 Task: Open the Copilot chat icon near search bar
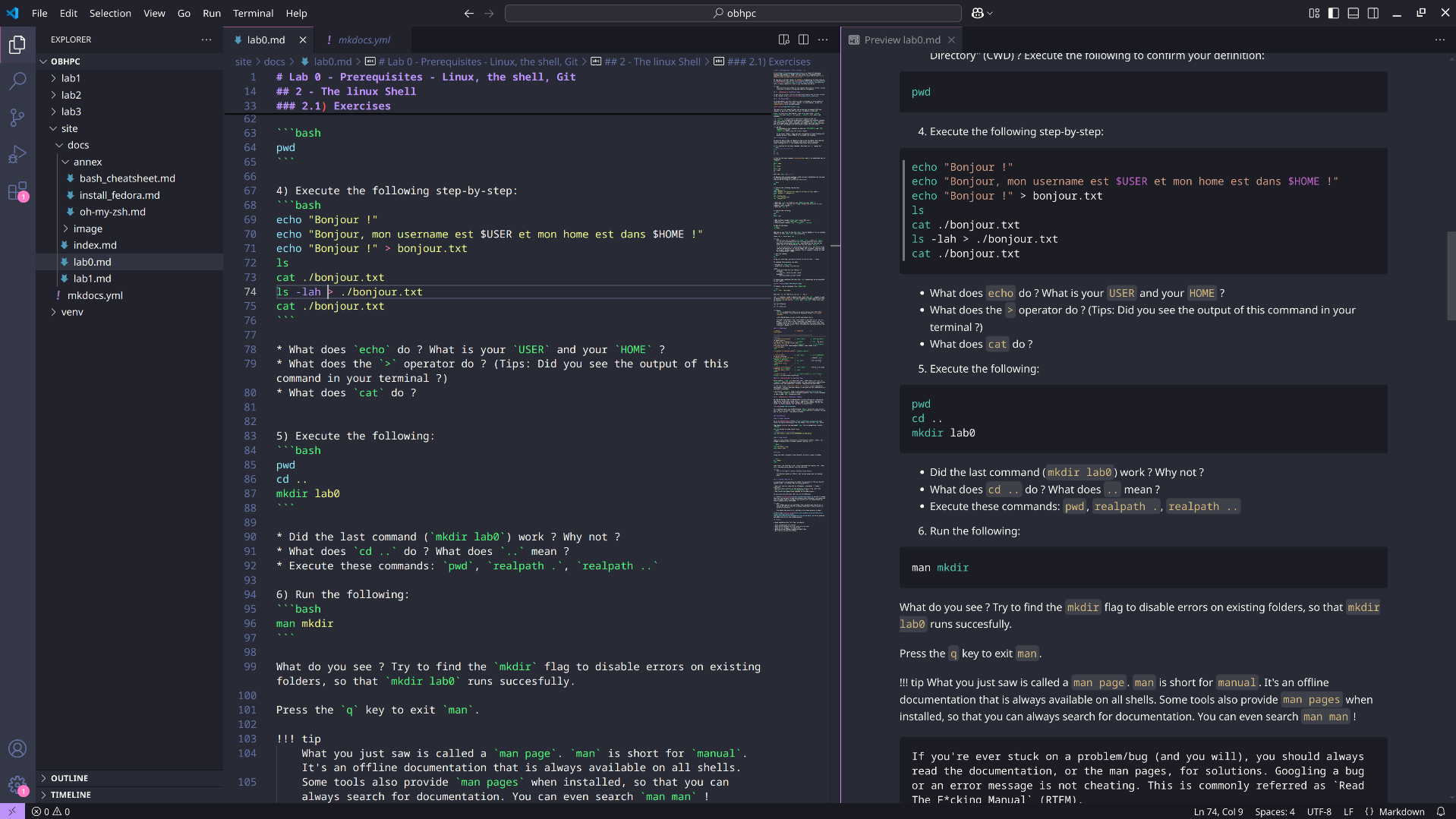(982, 13)
